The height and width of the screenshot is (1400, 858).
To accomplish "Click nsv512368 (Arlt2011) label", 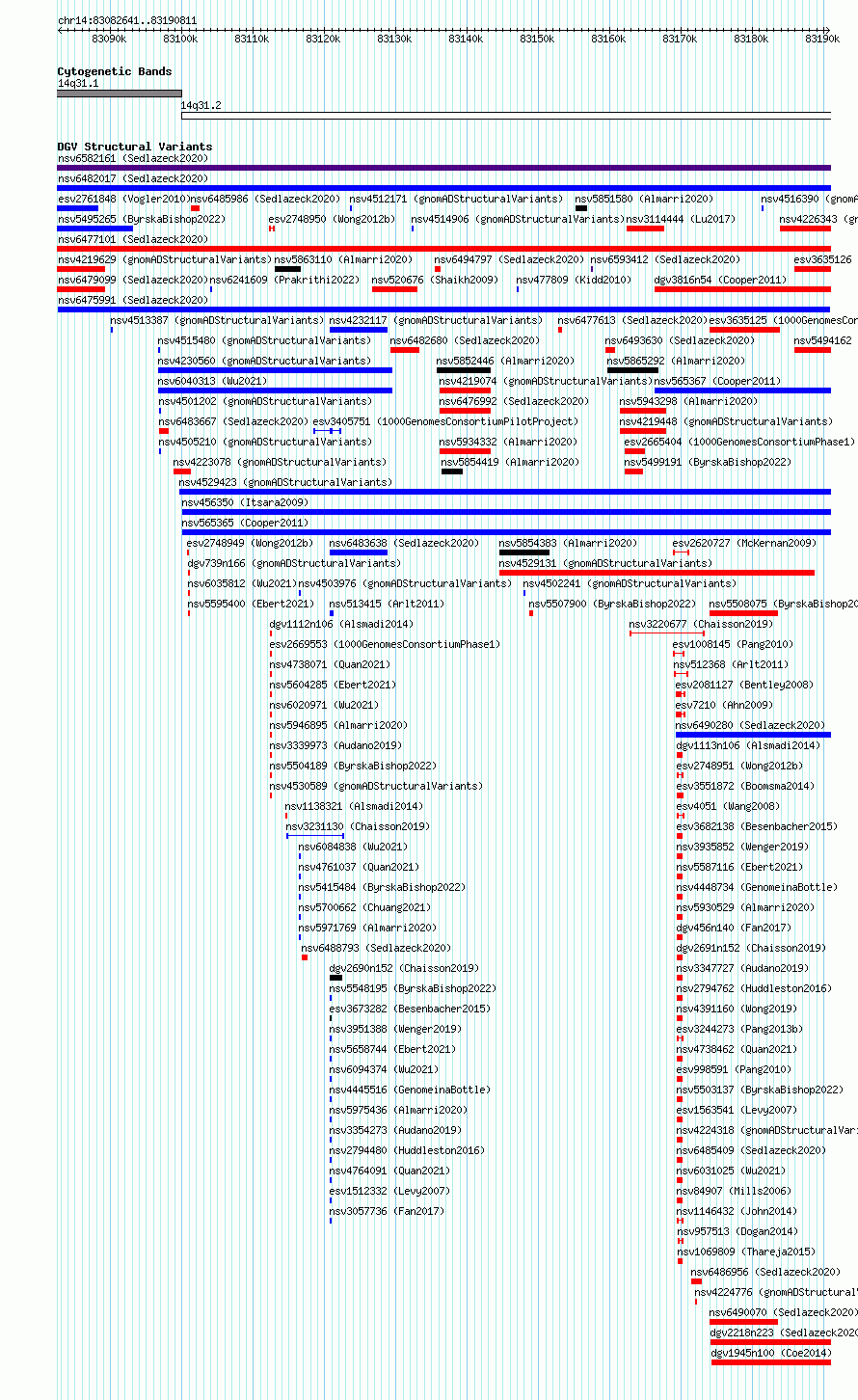I will tap(731, 664).
